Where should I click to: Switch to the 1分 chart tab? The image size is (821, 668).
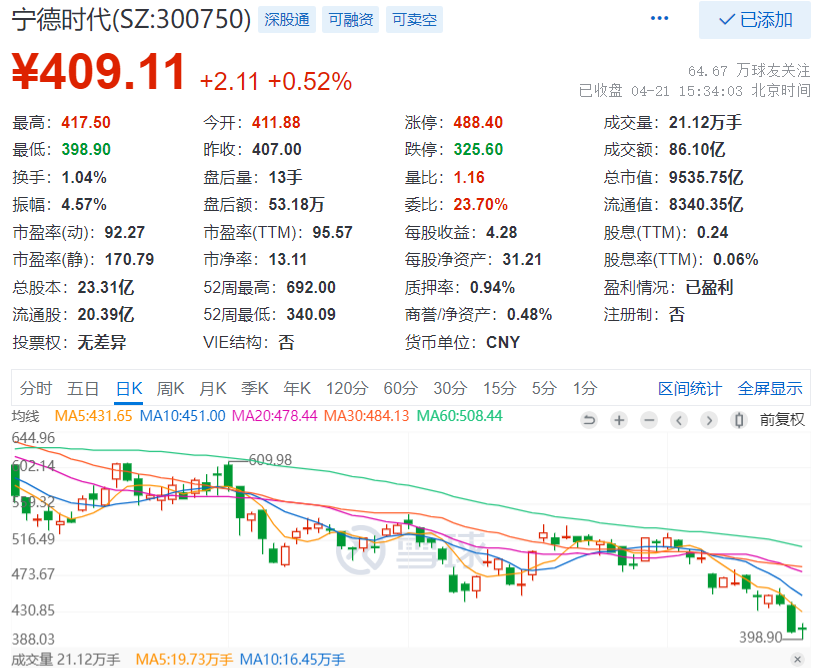pyautogui.click(x=585, y=388)
